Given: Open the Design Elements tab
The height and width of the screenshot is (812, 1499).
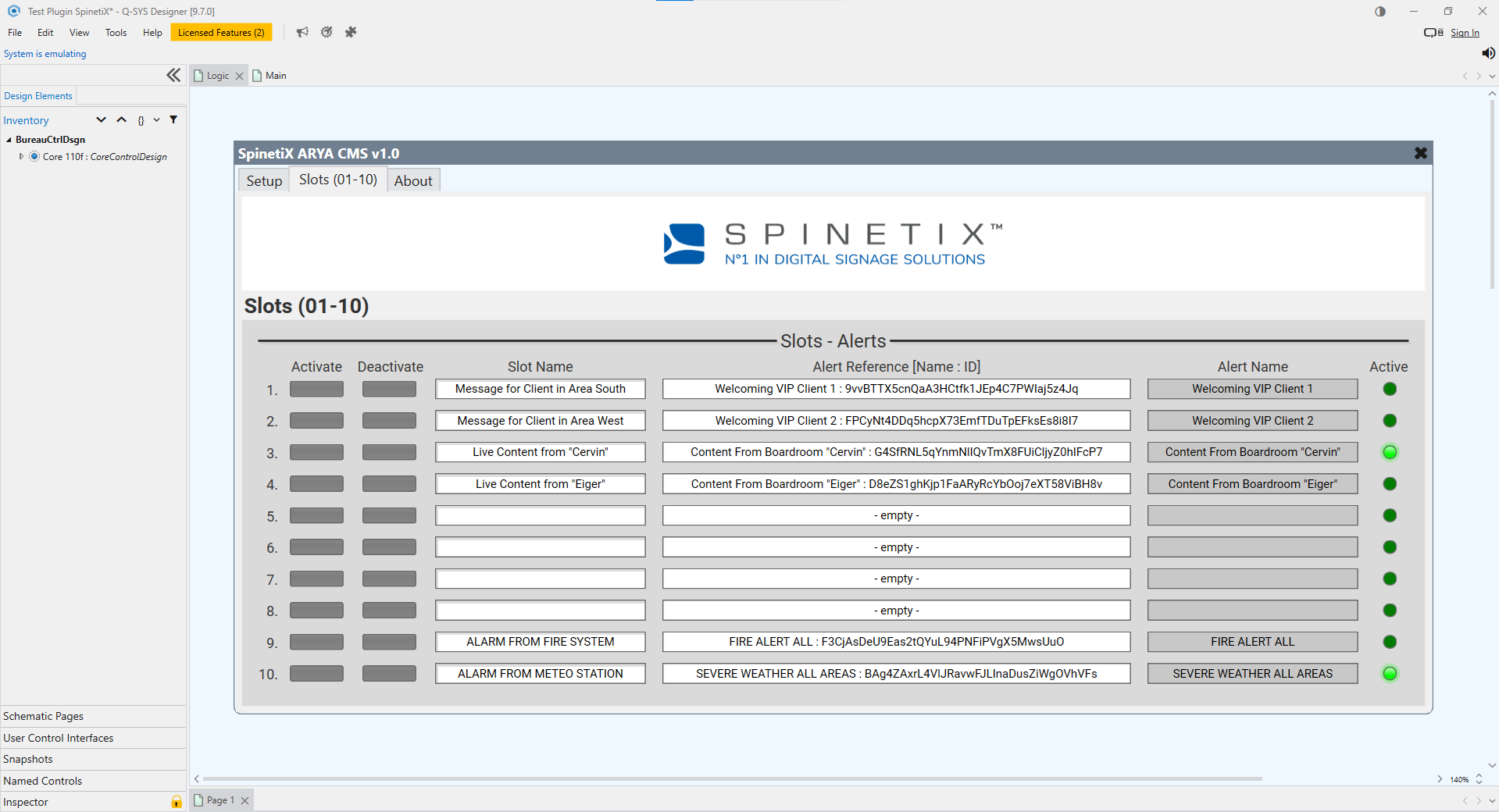Looking at the screenshot, I should [x=38, y=96].
